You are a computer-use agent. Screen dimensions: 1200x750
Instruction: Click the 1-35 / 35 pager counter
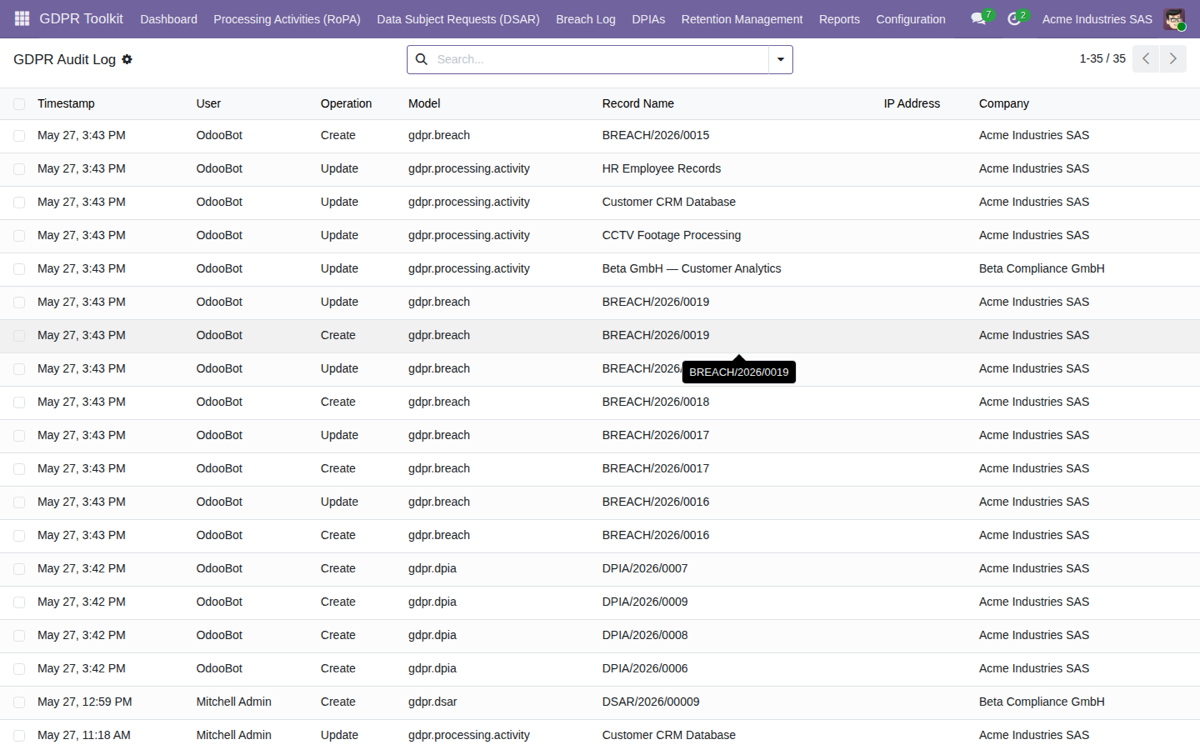(1102, 59)
